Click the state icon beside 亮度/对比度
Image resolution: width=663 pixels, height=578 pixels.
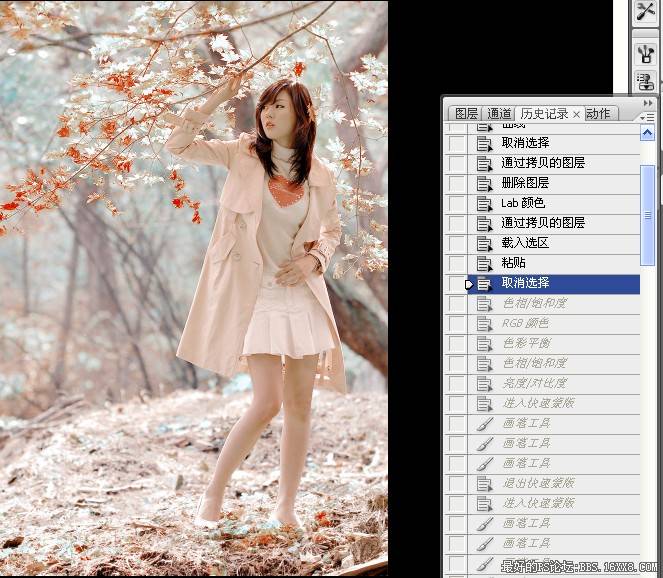coord(485,384)
